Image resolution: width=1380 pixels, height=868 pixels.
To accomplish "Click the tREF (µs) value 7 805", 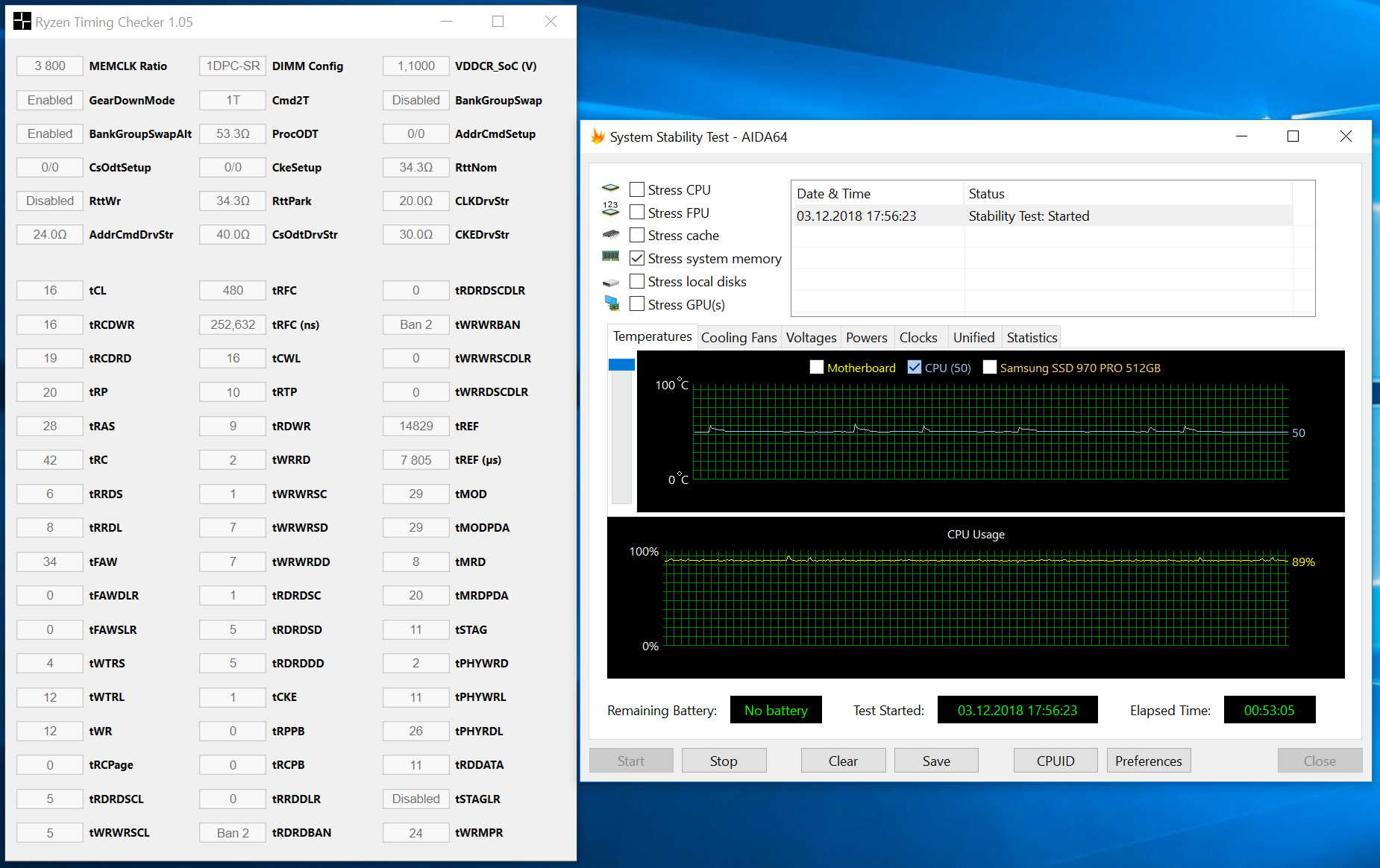I will click(x=416, y=460).
